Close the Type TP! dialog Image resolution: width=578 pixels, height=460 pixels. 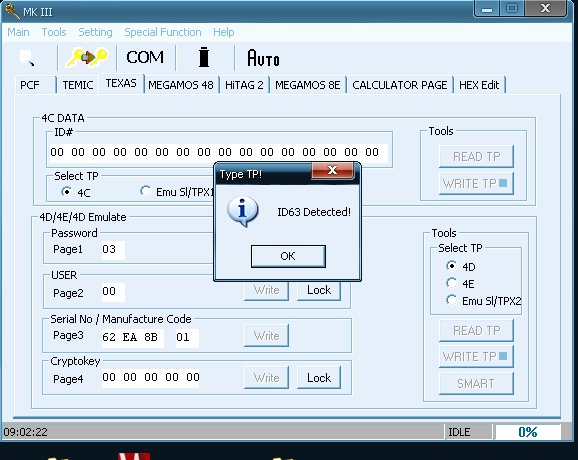(332, 170)
